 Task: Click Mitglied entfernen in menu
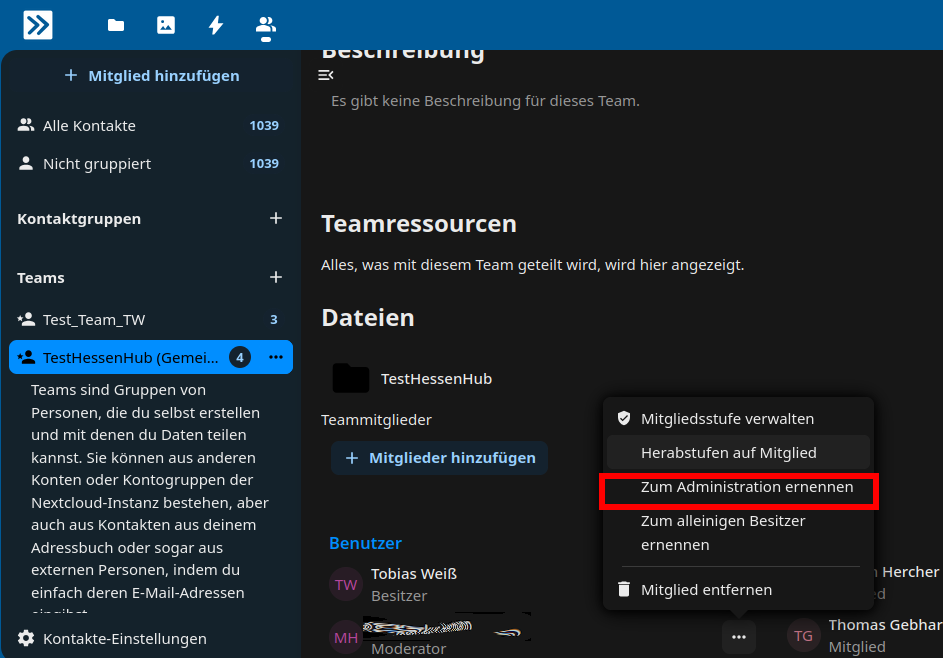coord(706,590)
